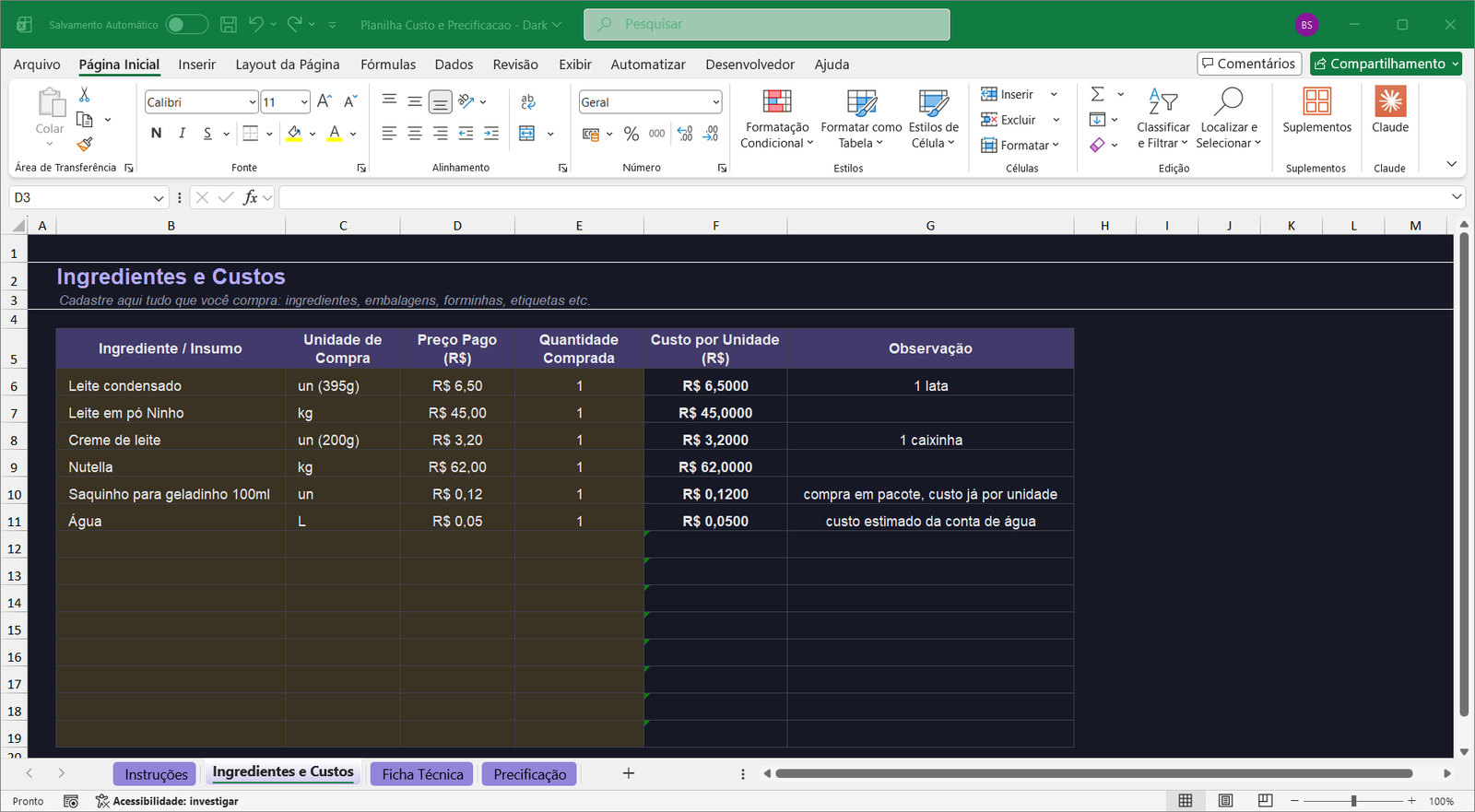Decrease the decimal places

(x=711, y=135)
